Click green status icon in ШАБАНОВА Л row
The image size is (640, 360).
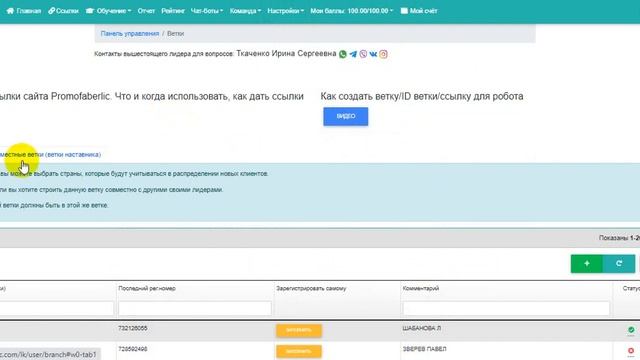pos(631,329)
